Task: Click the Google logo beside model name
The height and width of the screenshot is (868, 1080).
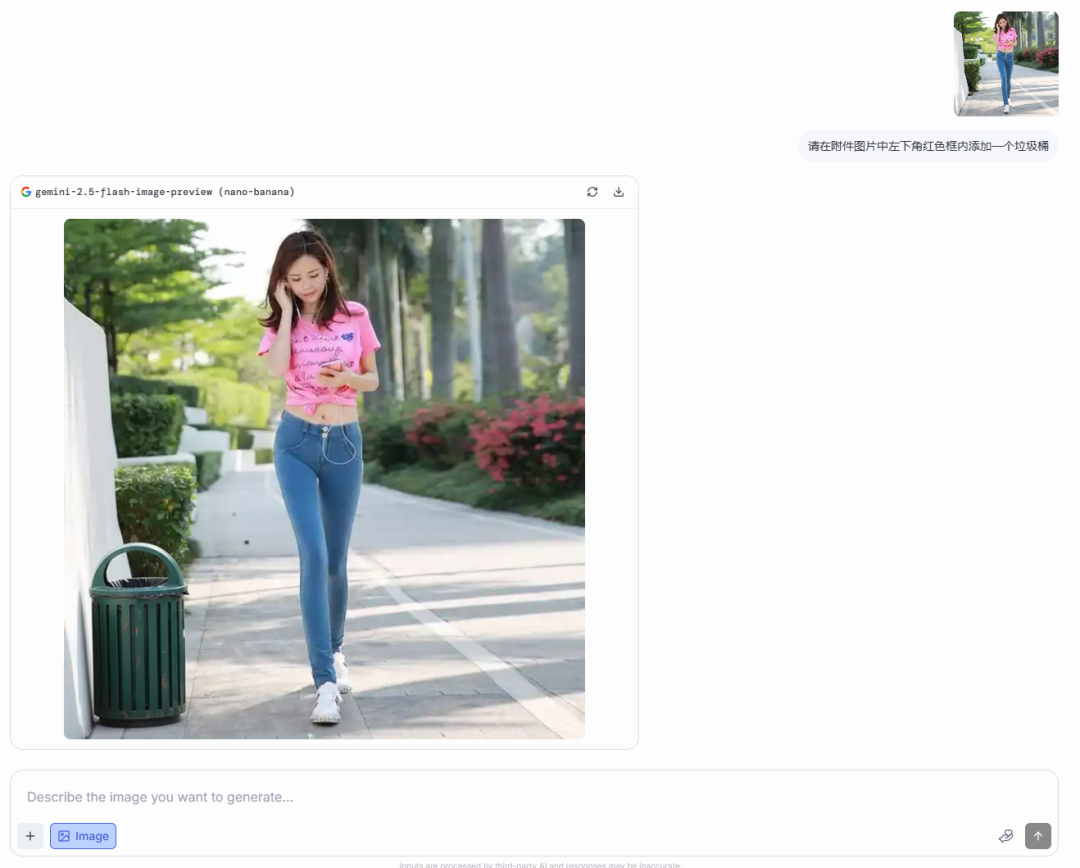Action: coord(26,192)
